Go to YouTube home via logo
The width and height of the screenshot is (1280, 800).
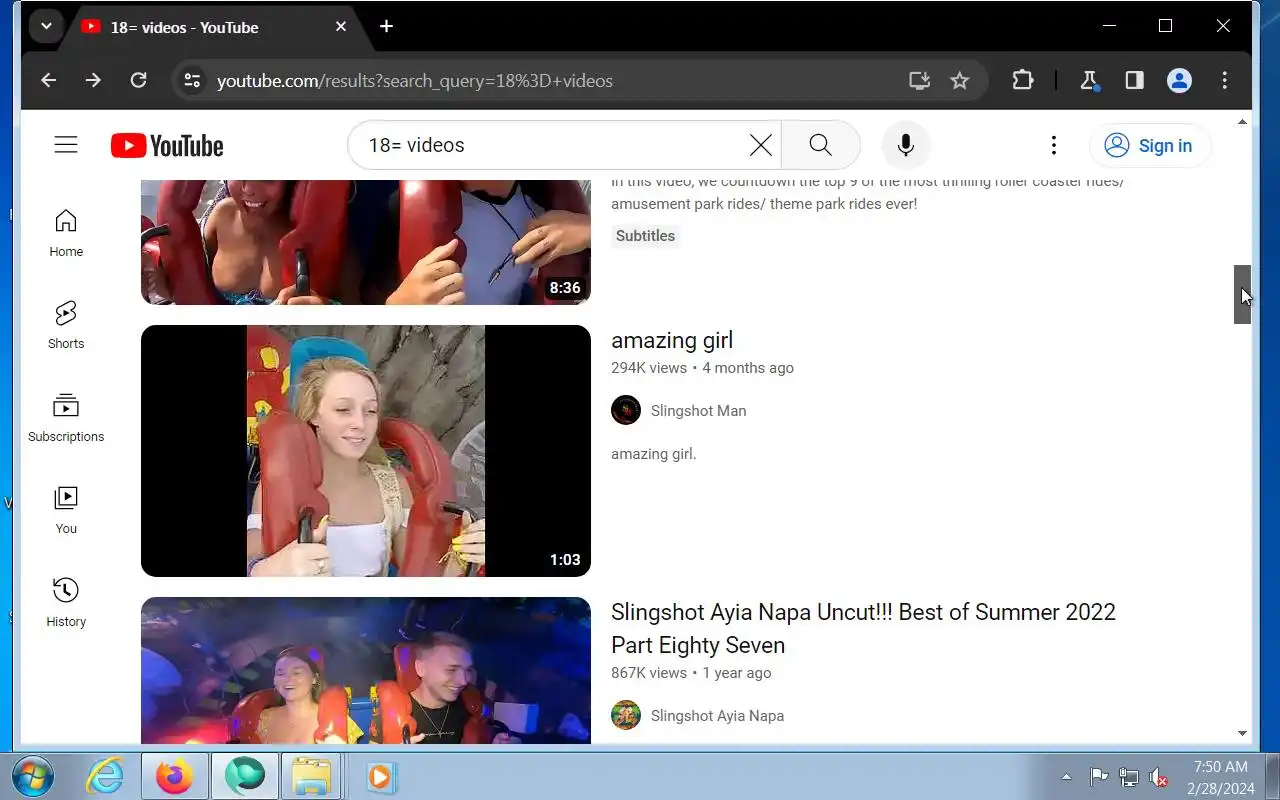pos(167,146)
